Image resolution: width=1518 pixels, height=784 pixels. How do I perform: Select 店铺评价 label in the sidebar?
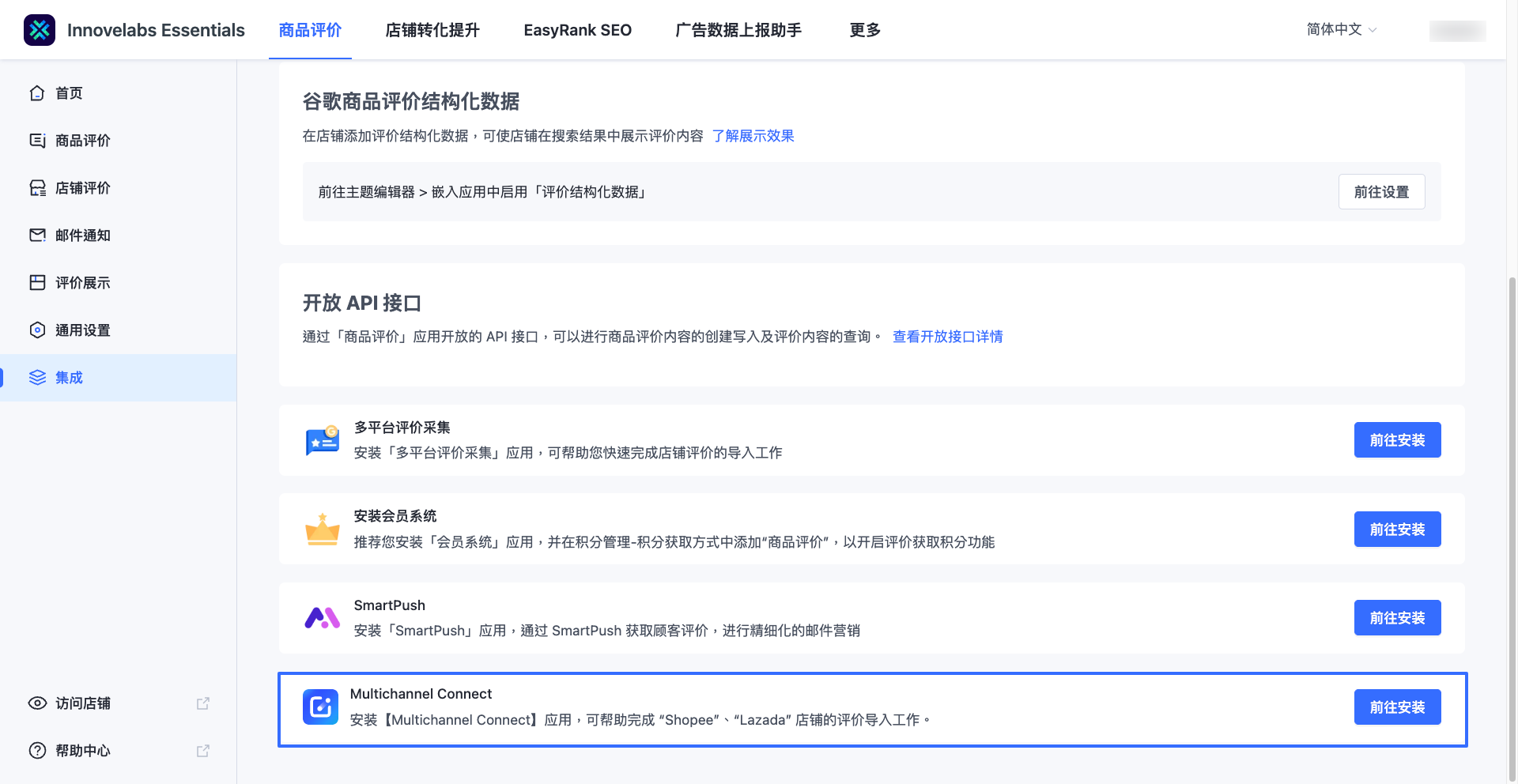[83, 188]
